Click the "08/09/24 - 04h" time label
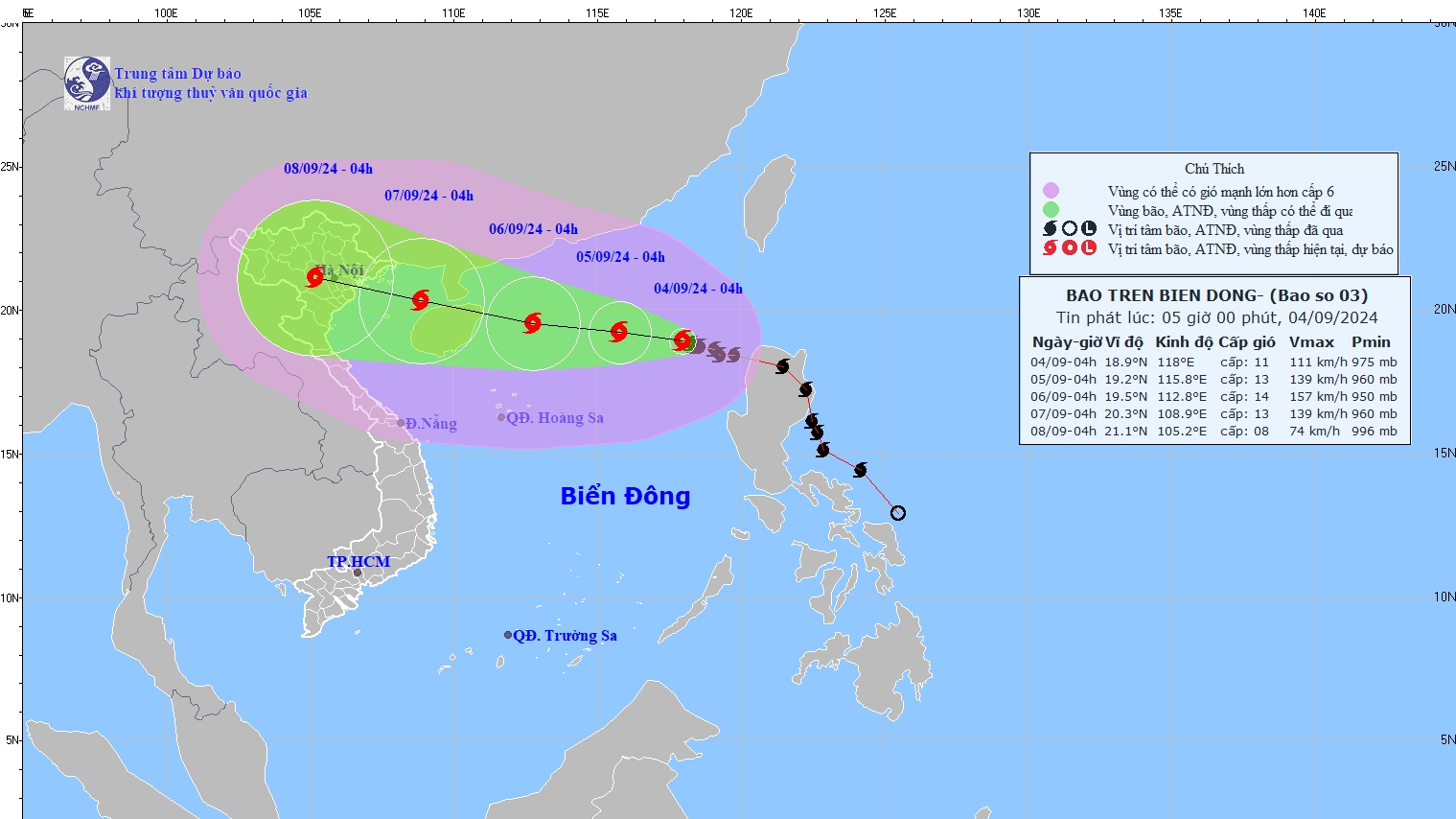Screen dimensions: 1456x819 coord(328,169)
